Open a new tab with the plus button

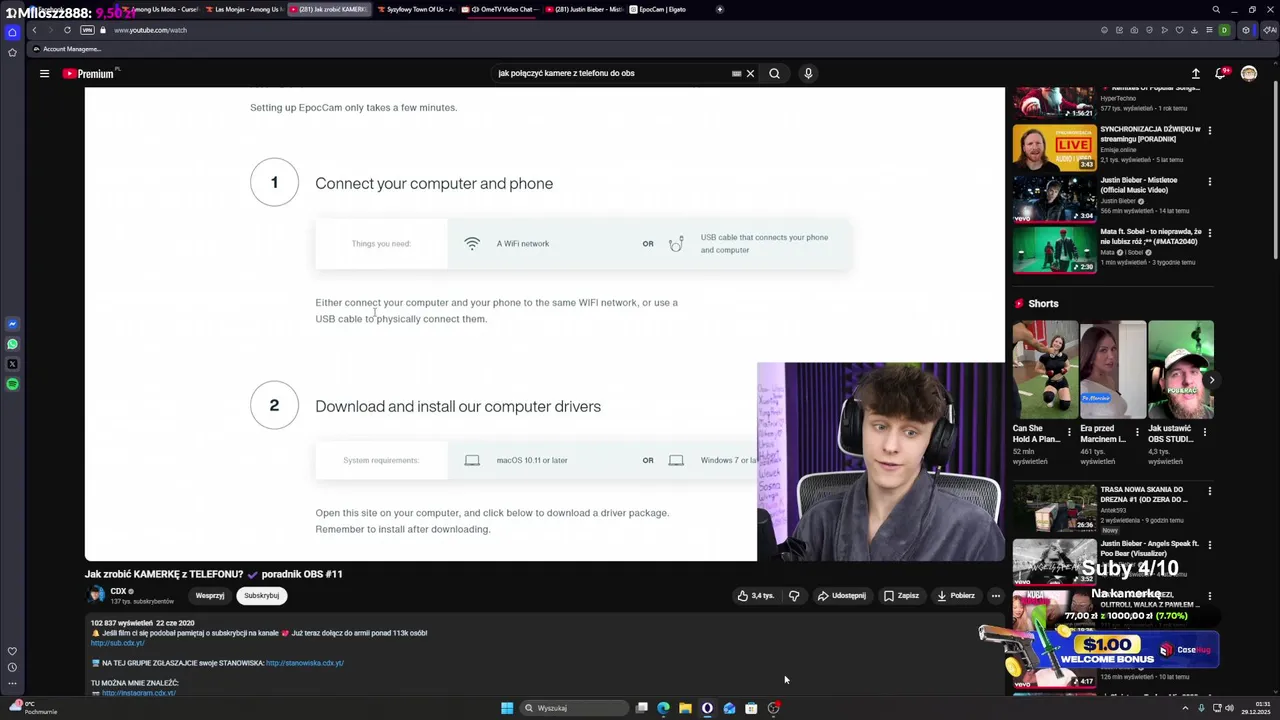click(x=720, y=9)
